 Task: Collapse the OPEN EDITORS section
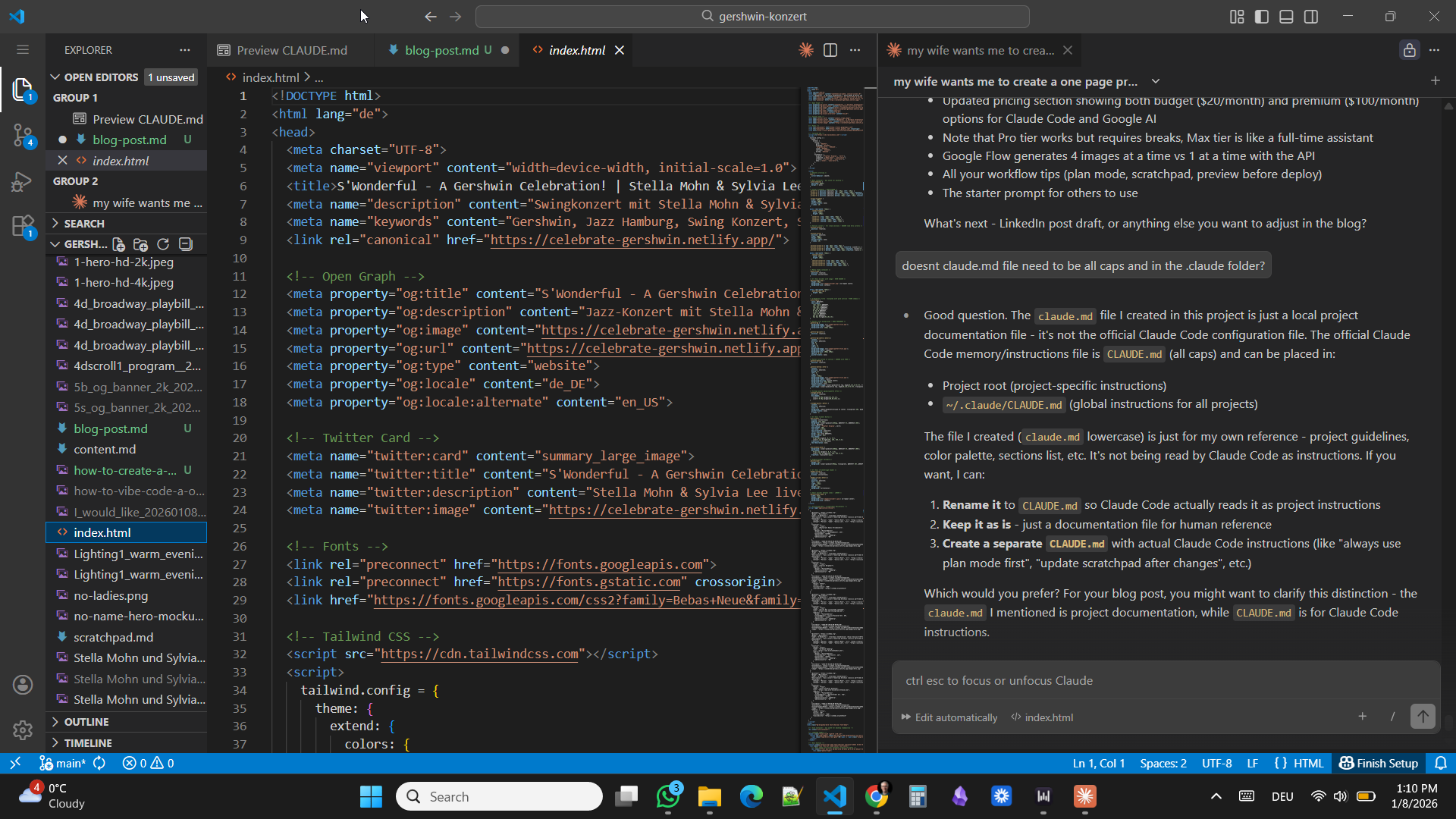pyautogui.click(x=55, y=77)
